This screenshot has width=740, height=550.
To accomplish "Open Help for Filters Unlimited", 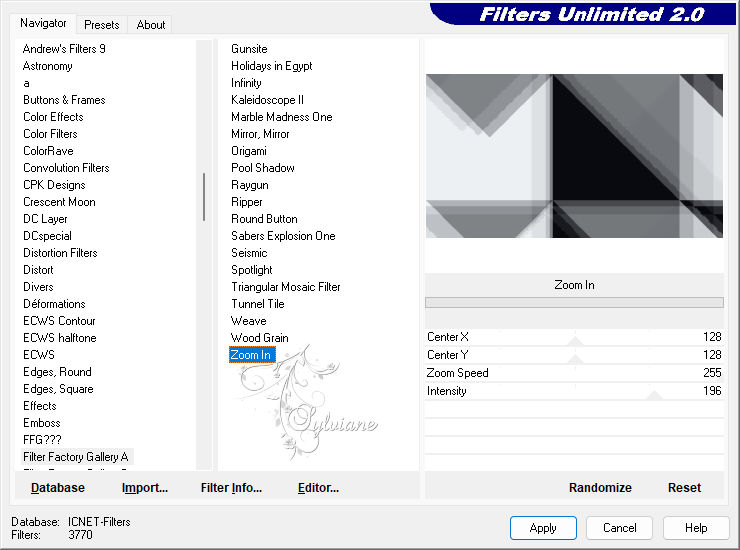I will (696, 528).
